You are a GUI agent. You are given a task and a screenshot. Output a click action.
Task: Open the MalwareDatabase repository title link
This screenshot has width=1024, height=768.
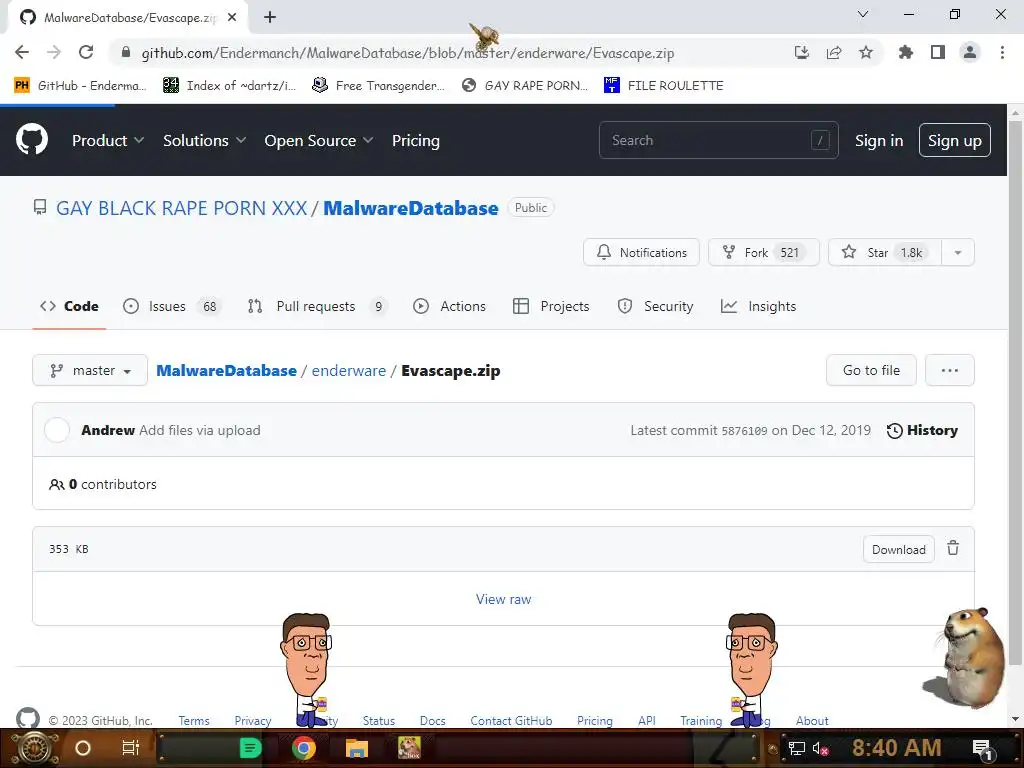click(411, 208)
